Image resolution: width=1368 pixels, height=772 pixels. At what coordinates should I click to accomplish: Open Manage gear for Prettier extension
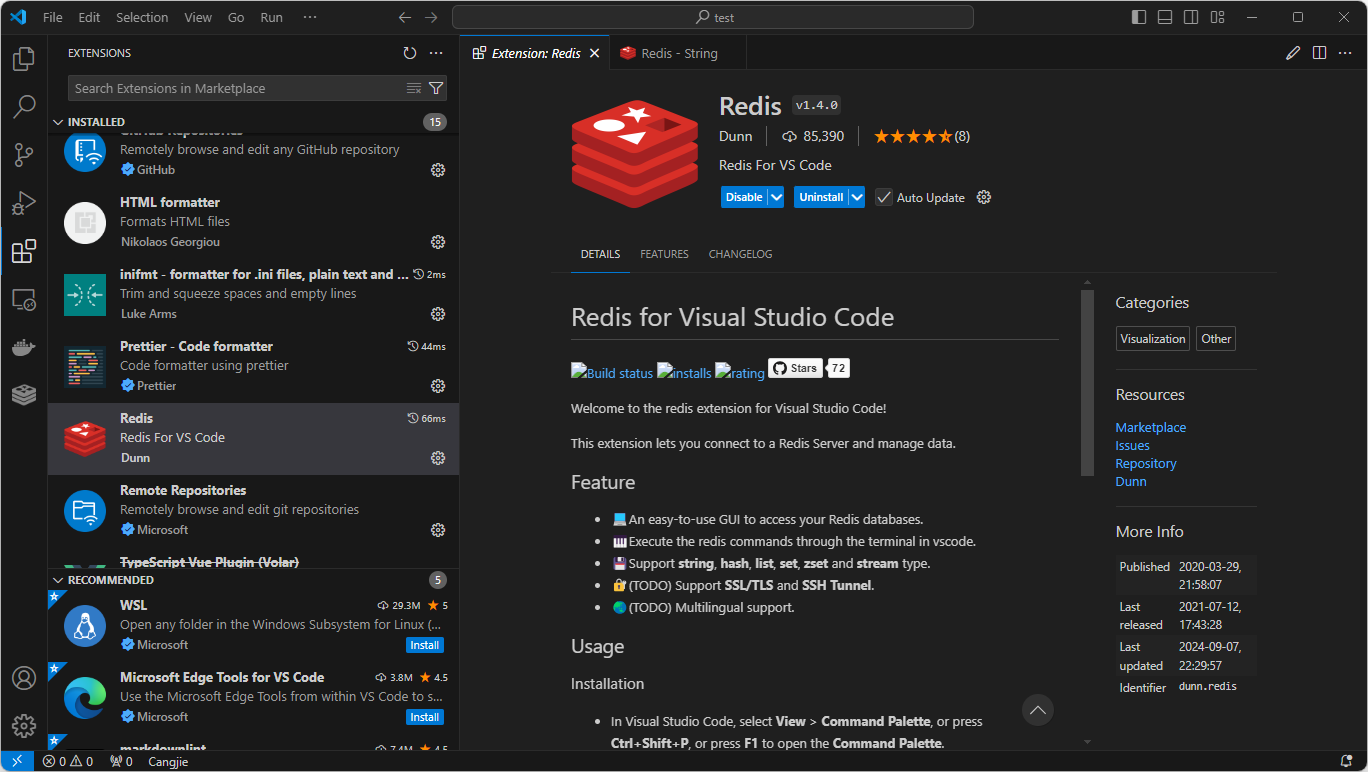437,386
